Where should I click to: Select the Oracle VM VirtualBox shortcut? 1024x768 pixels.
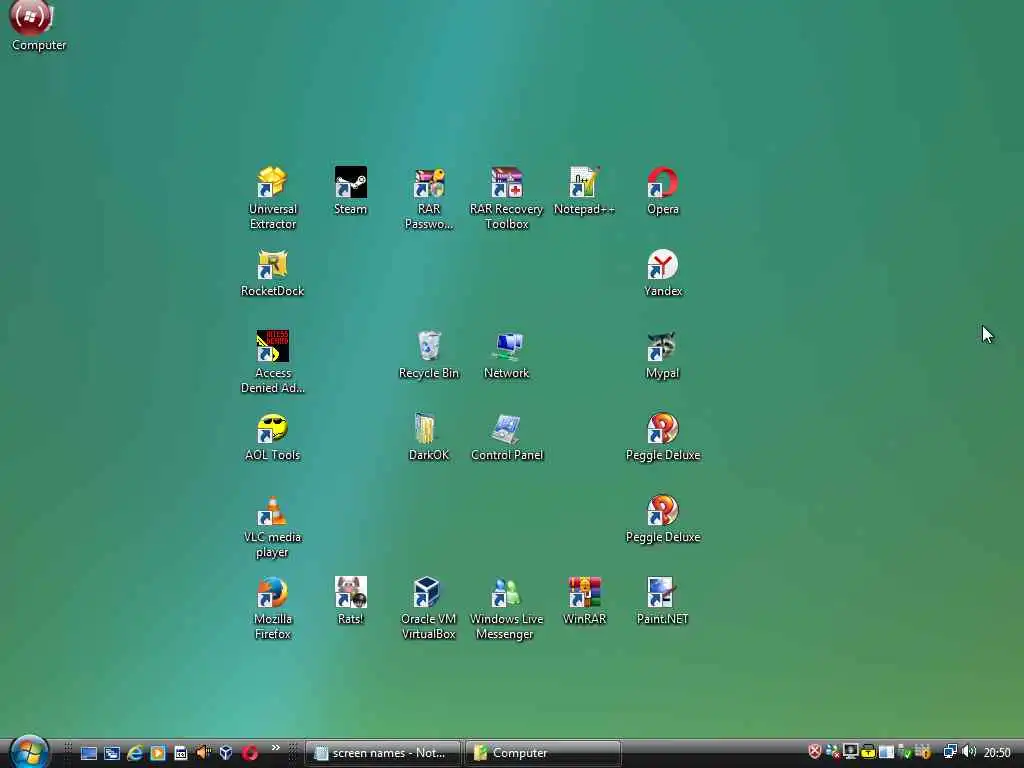click(x=428, y=608)
